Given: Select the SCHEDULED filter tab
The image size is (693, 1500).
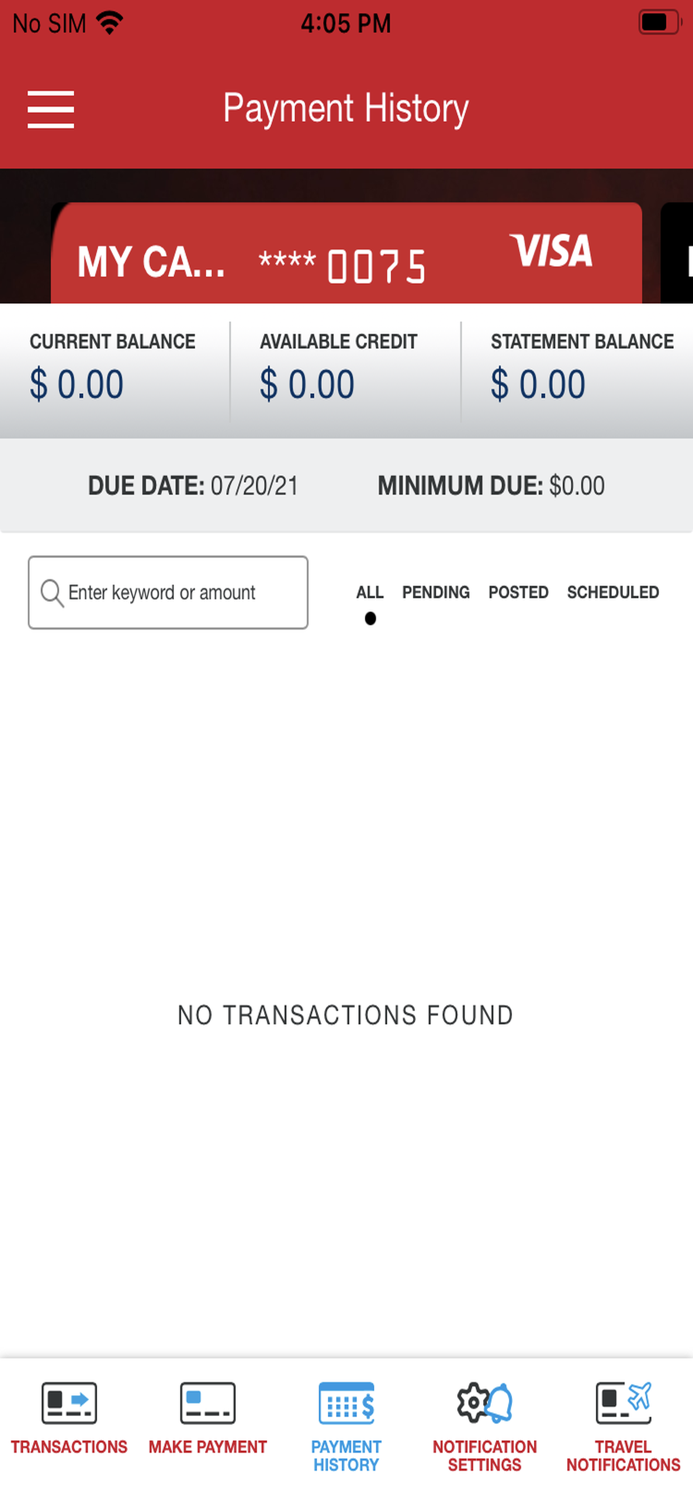Looking at the screenshot, I should point(613,592).
